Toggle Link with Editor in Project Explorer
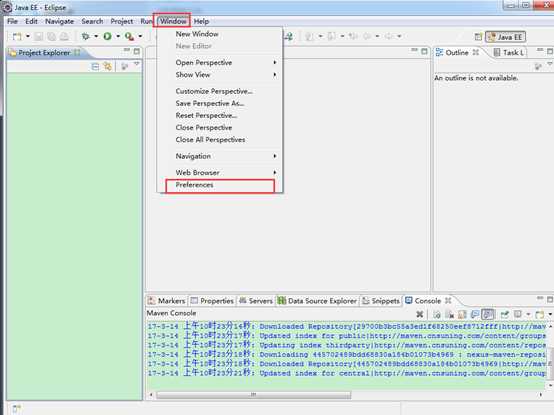This screenshot has height=415, width=554. 108,66
